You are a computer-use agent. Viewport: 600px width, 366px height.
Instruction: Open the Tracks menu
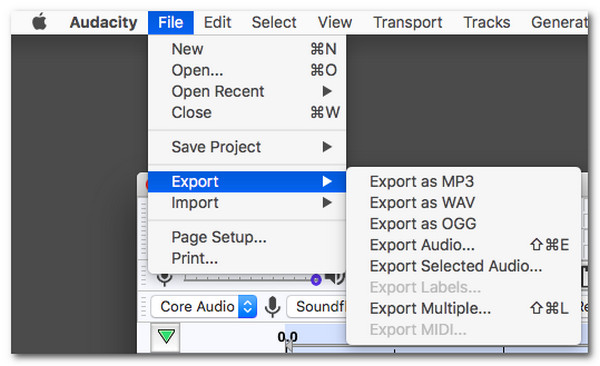click(x=487, y=23)
